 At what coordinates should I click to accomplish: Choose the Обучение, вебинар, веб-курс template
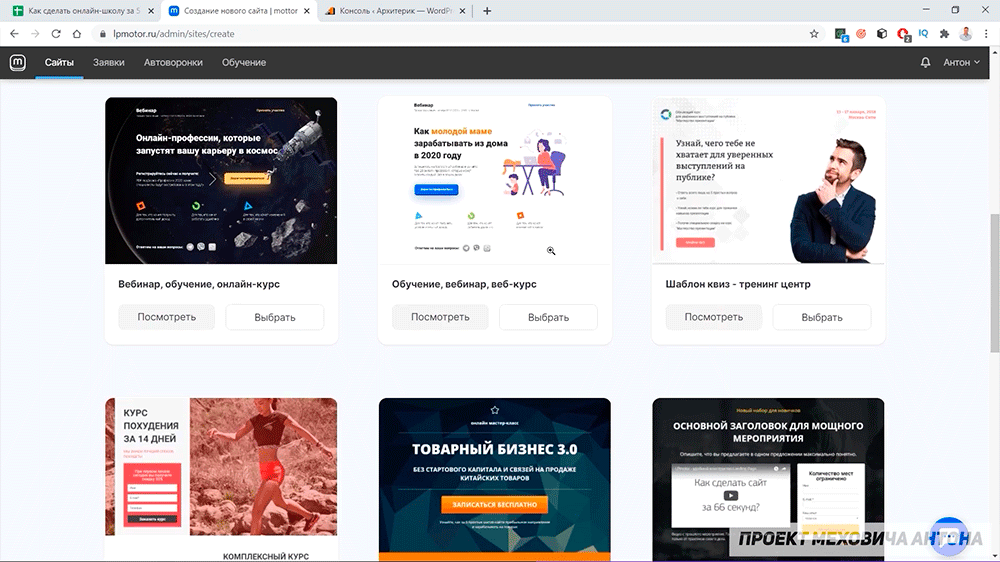pos(548,317)
